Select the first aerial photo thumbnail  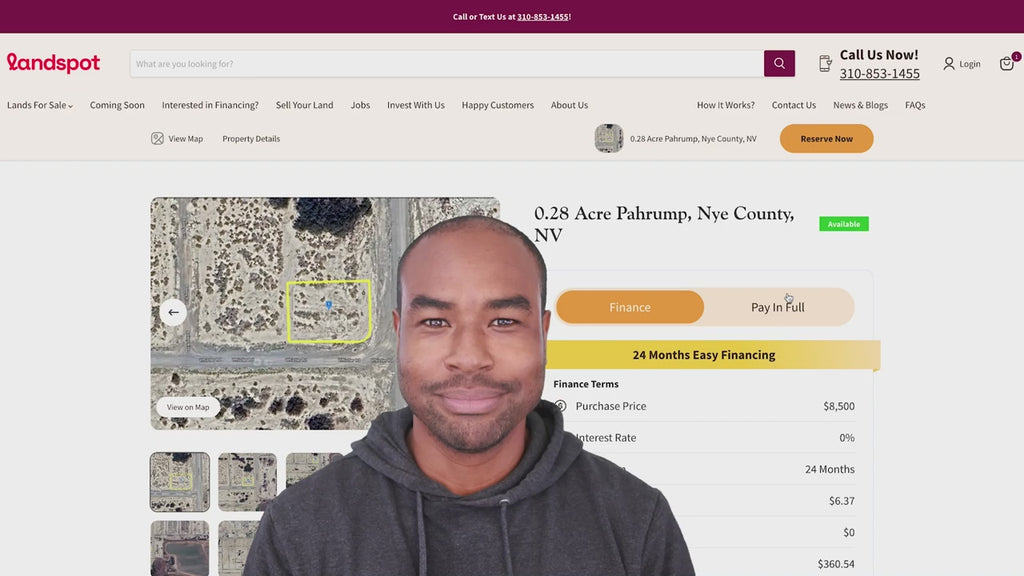180,482
